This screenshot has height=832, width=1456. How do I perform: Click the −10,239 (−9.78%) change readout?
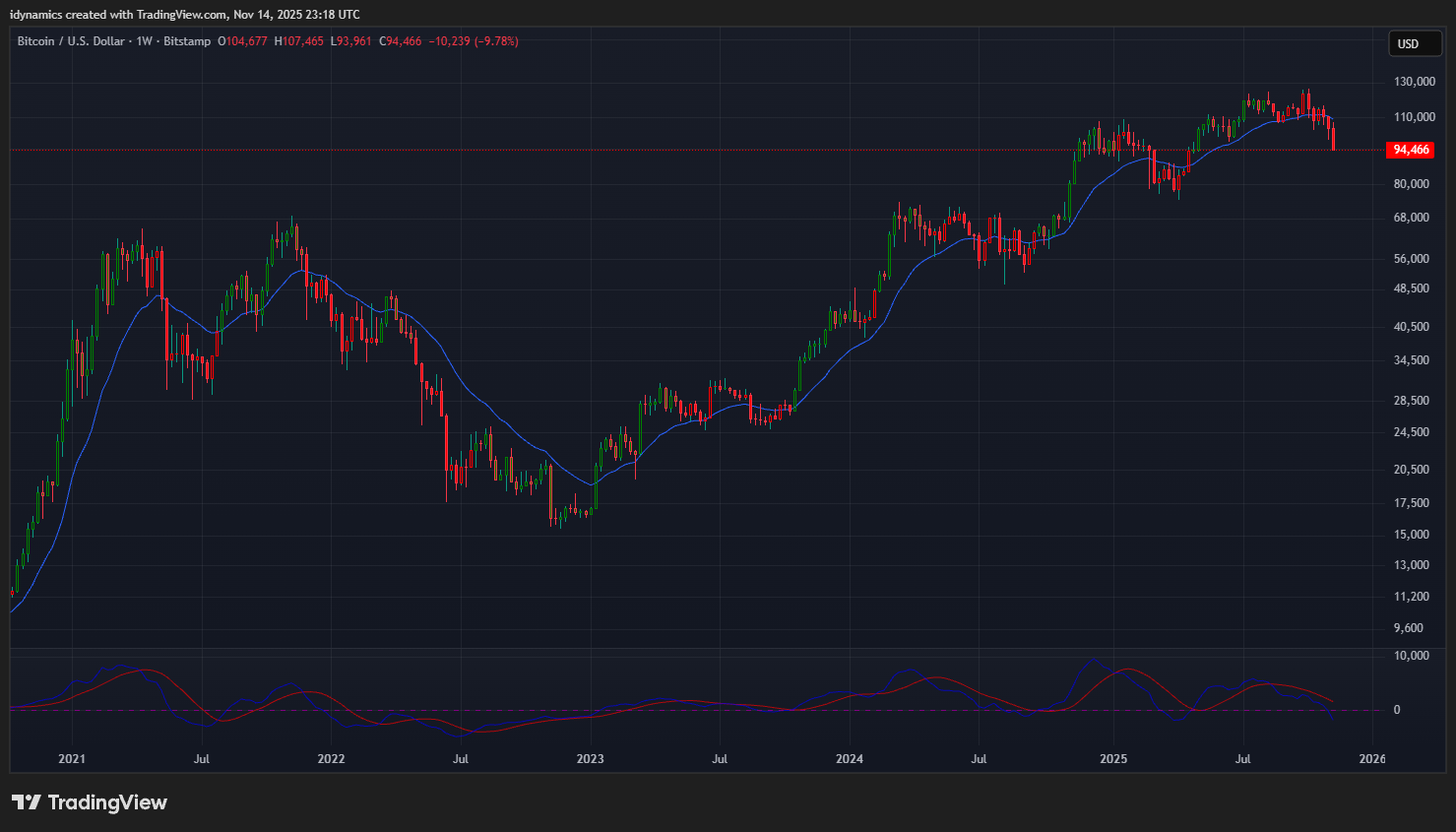pyautogui.click(x=474, y=41)
